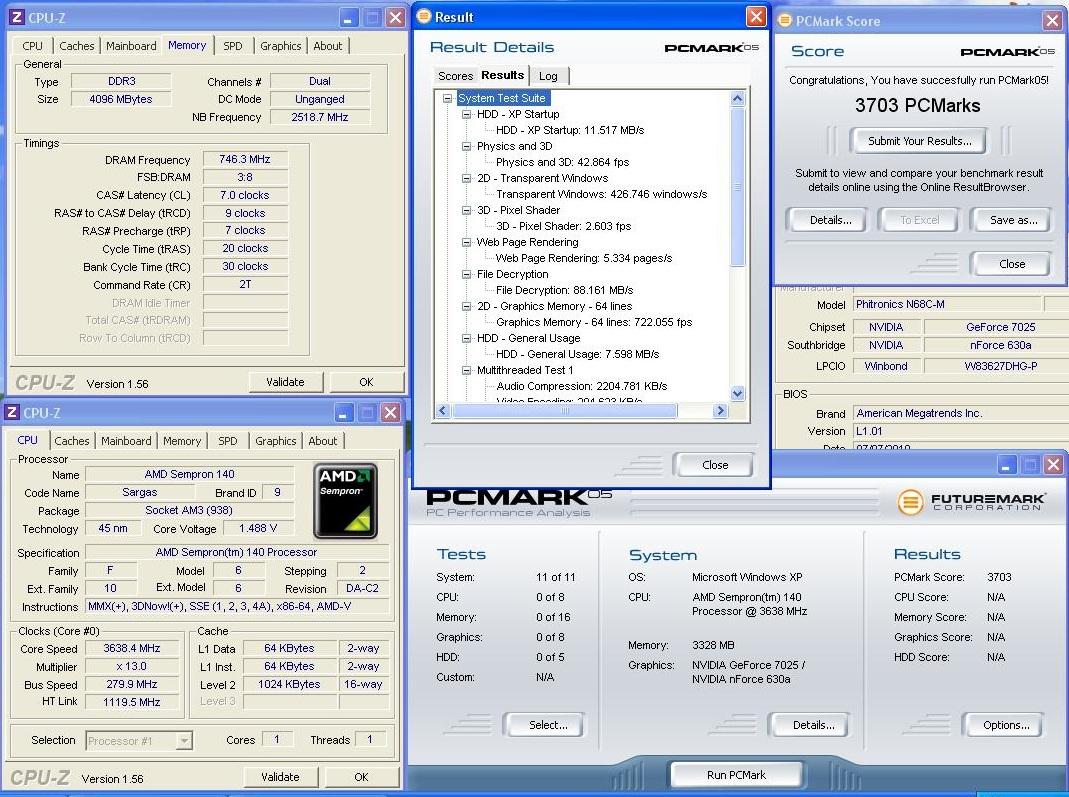Click the Run PCMark button
The height and width of the screenshot is (797, 1069).
click(x=736, y=775)
